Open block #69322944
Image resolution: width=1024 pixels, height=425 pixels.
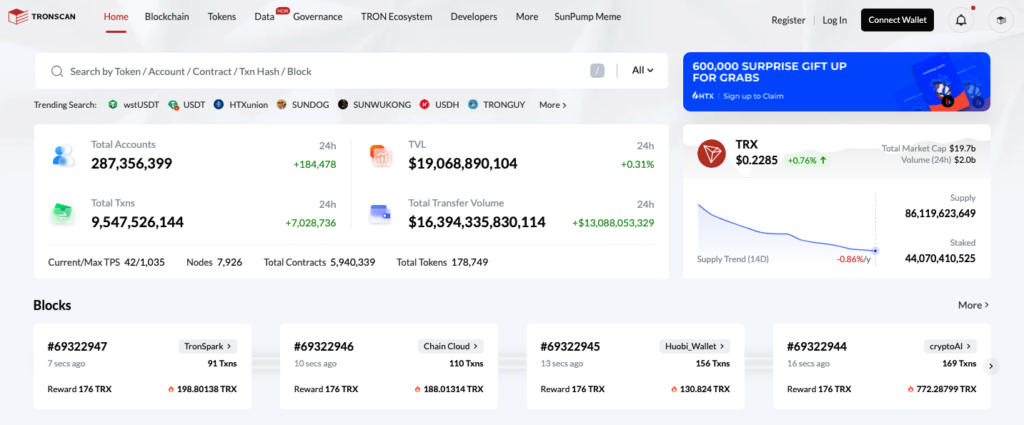[x=816, y=347]
